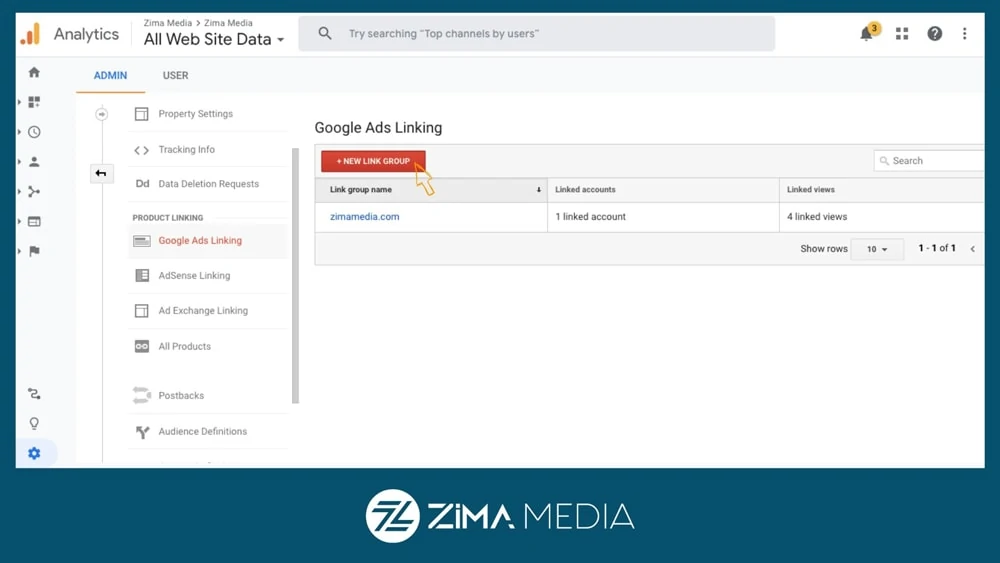Screen dimensions: 1000x563
Task: Open Discover lightbulb icon in sidebar
Action: click(34, 423)
